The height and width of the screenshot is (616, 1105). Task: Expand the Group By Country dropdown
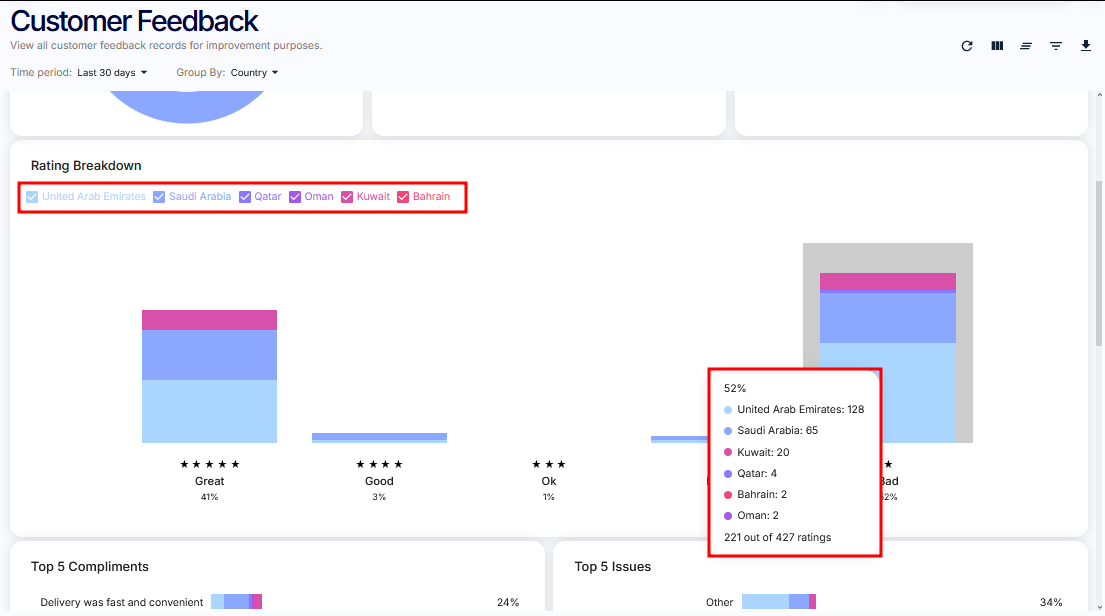[x=254, y=73]
